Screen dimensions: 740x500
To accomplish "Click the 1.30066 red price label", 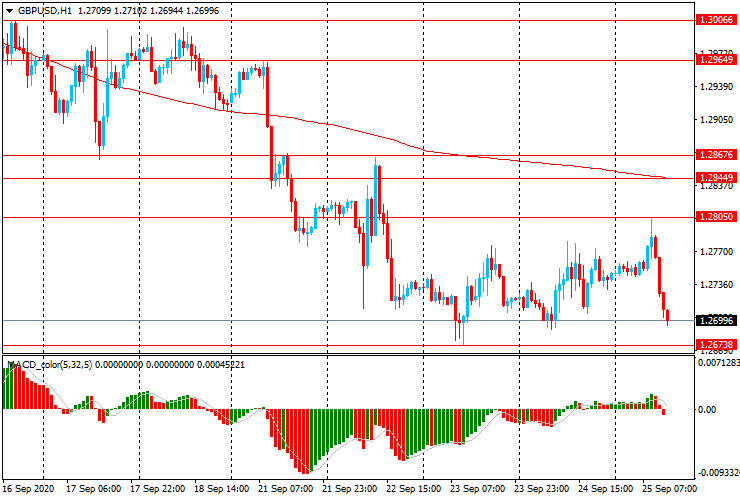I will pyautogui.click(x=716, y=20).
